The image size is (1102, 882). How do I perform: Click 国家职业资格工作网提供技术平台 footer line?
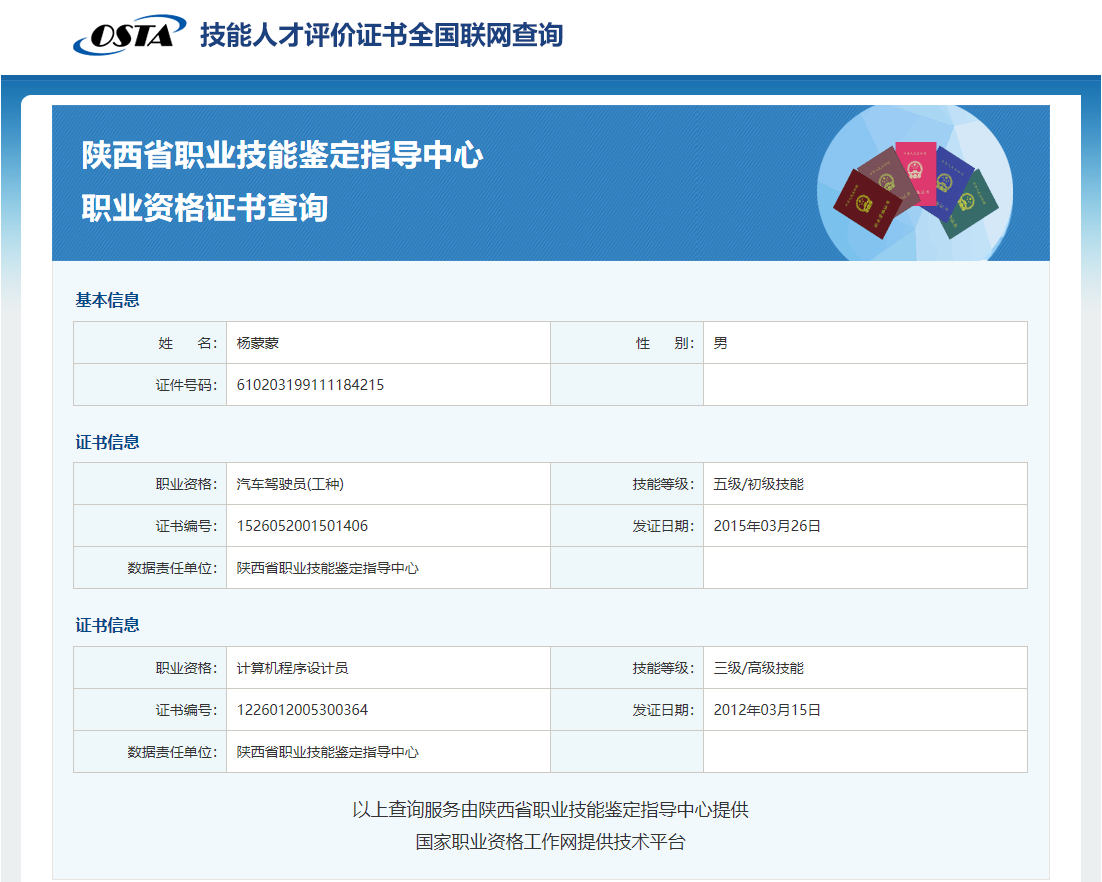point(551,844)
